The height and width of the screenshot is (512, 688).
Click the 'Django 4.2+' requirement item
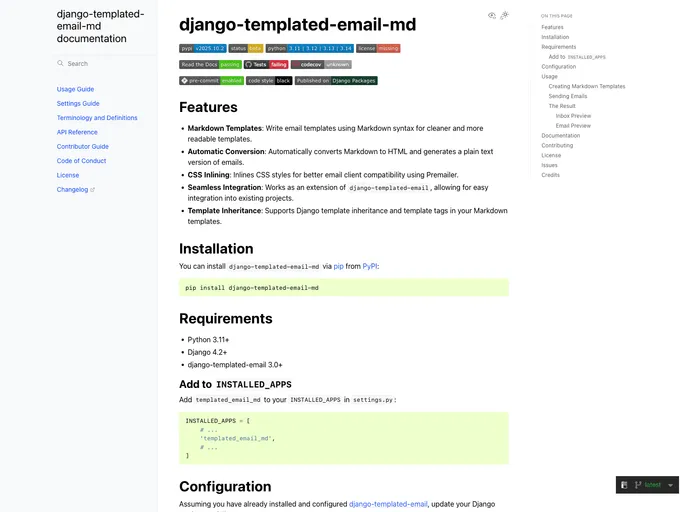click(x=207, y=352)
